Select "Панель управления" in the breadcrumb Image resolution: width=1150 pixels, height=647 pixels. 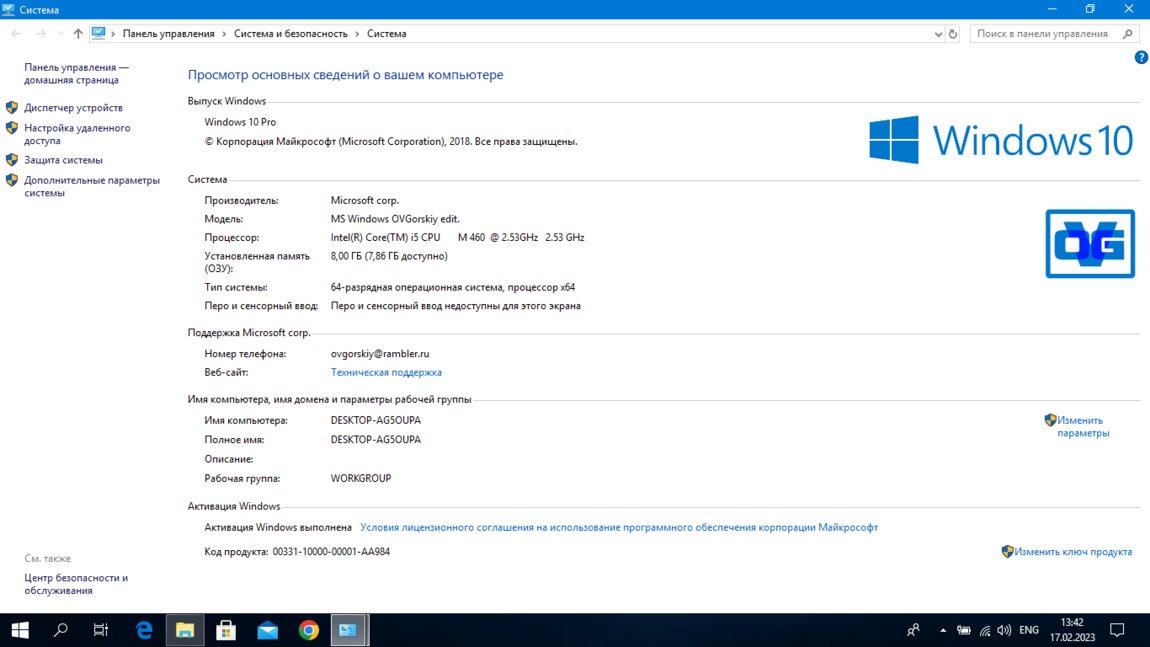click(x=168, y=34)
